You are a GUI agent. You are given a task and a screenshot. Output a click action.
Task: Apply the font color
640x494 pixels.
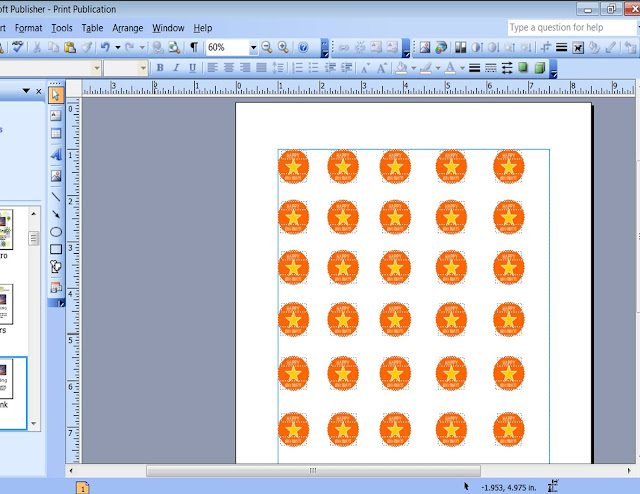[x=450, y=68]
